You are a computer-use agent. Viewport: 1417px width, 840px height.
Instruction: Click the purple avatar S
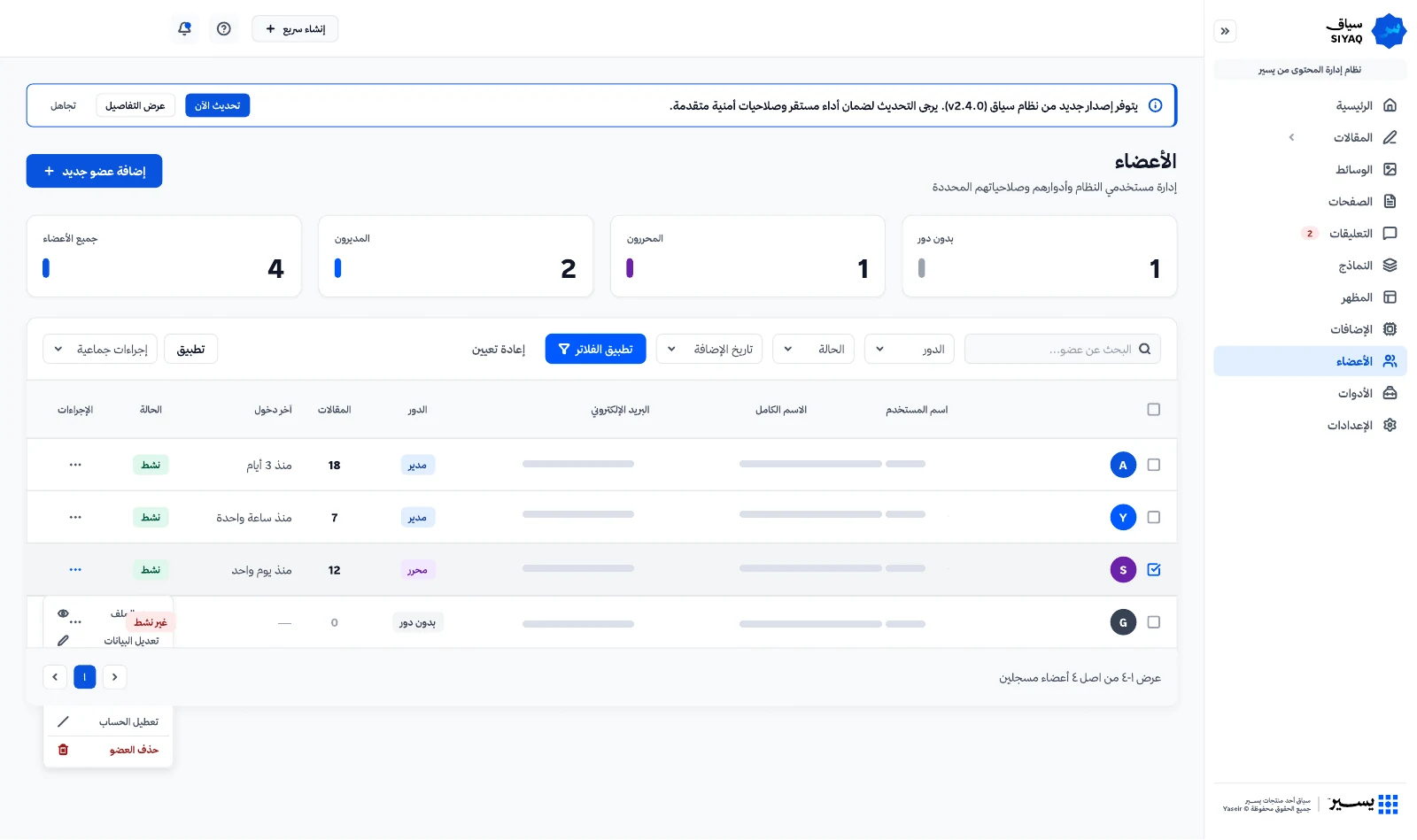coord(1123,570)
